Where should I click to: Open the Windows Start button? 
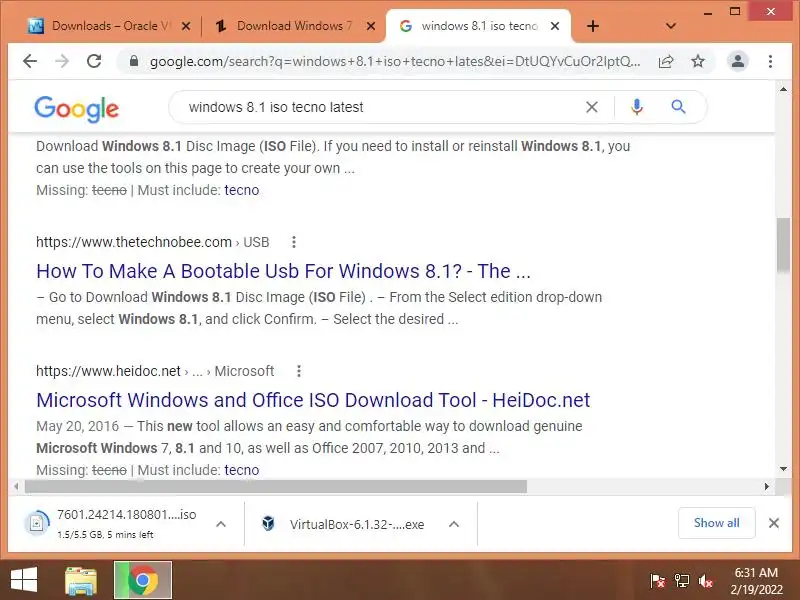click(x=23, y=580)
